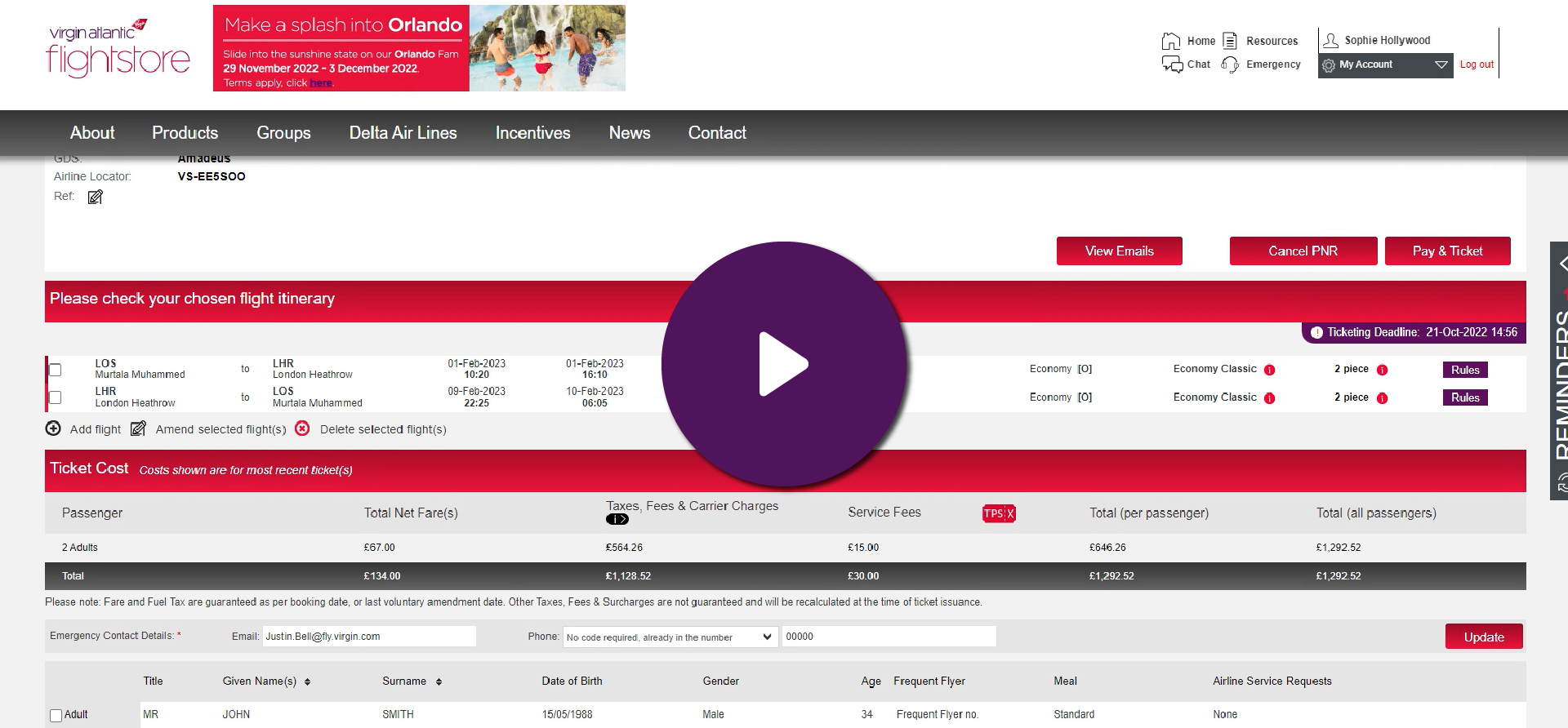Click the Add flight plus icon
The width and height of the screenshot is (1568, 728).
coord(53,428)
